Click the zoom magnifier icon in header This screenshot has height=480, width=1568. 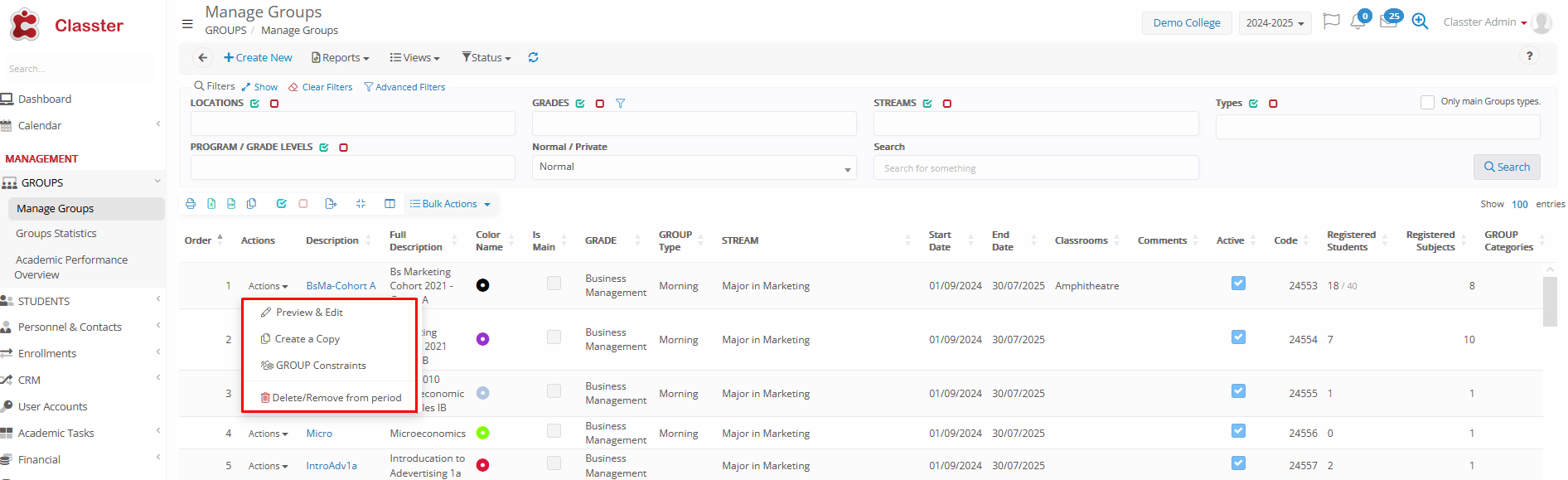[1420, 22]
